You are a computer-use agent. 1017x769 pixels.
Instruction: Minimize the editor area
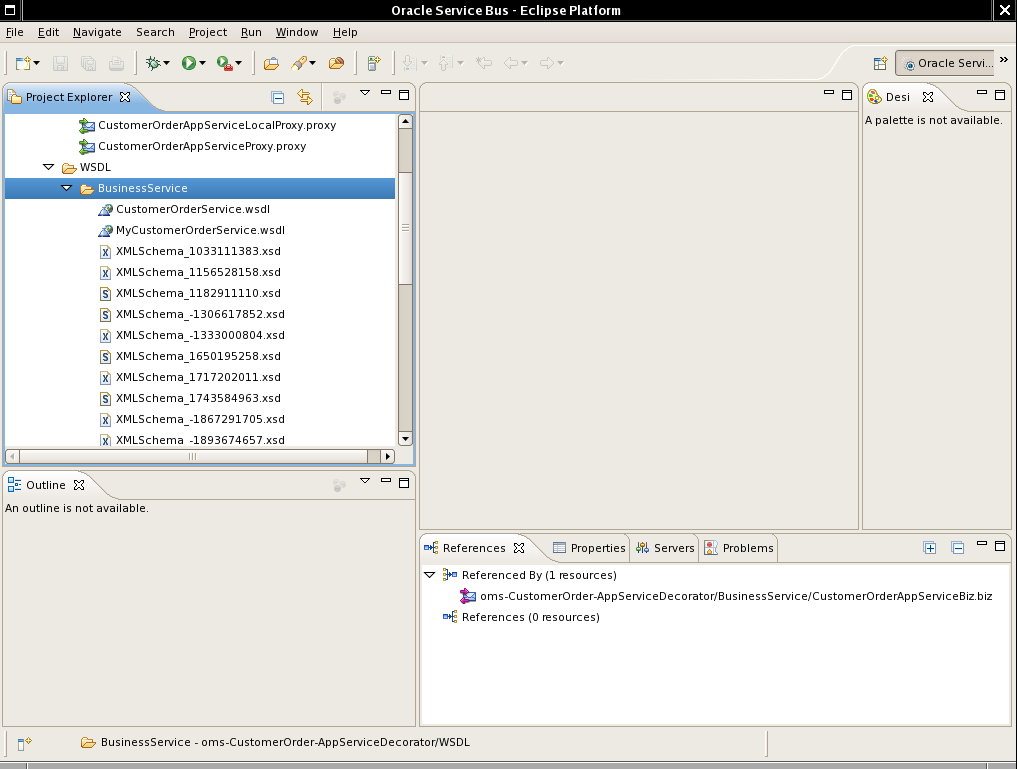tap(829, 93)
